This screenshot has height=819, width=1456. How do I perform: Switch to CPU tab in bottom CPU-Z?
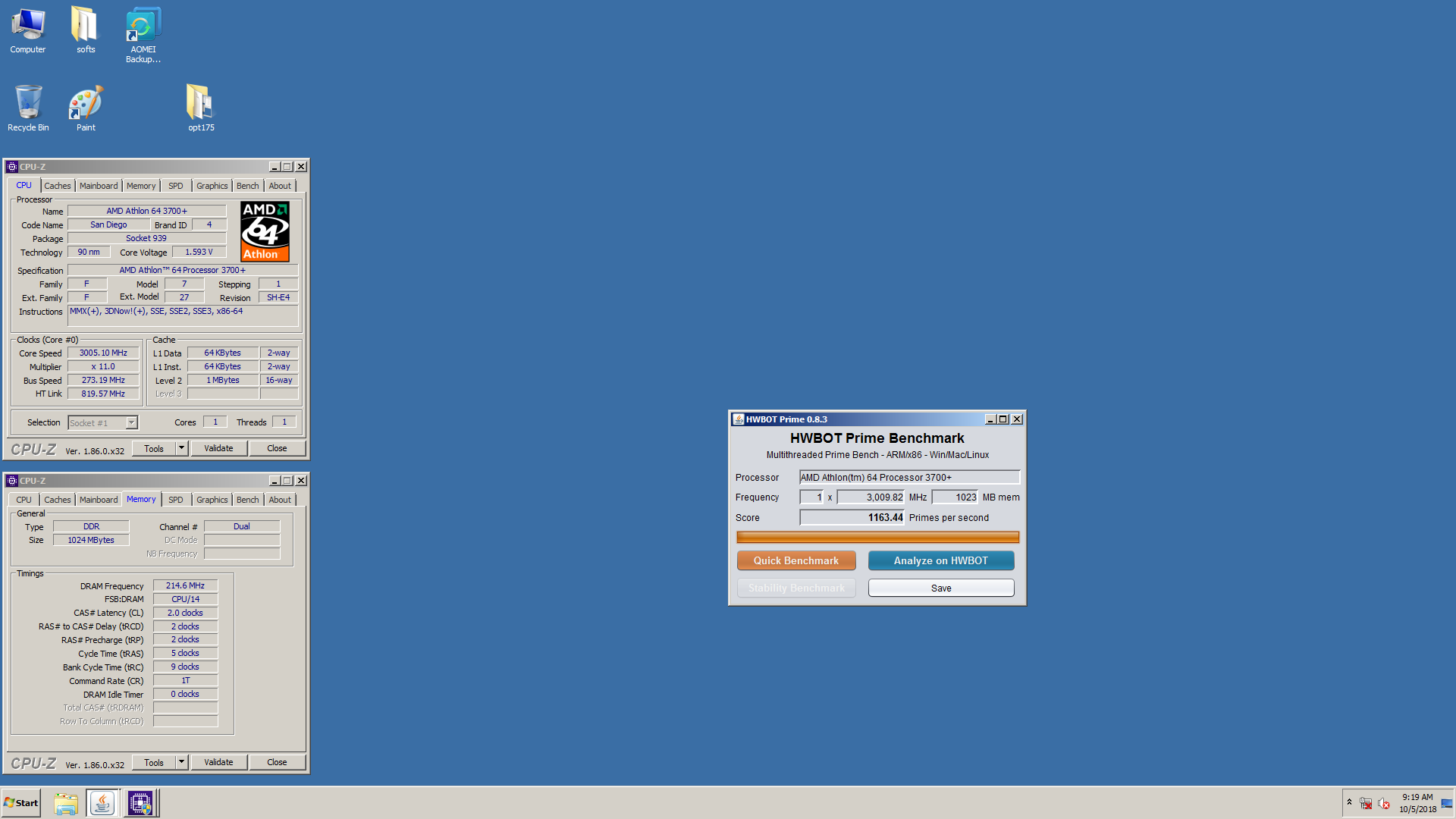click(x=24, y=500)
